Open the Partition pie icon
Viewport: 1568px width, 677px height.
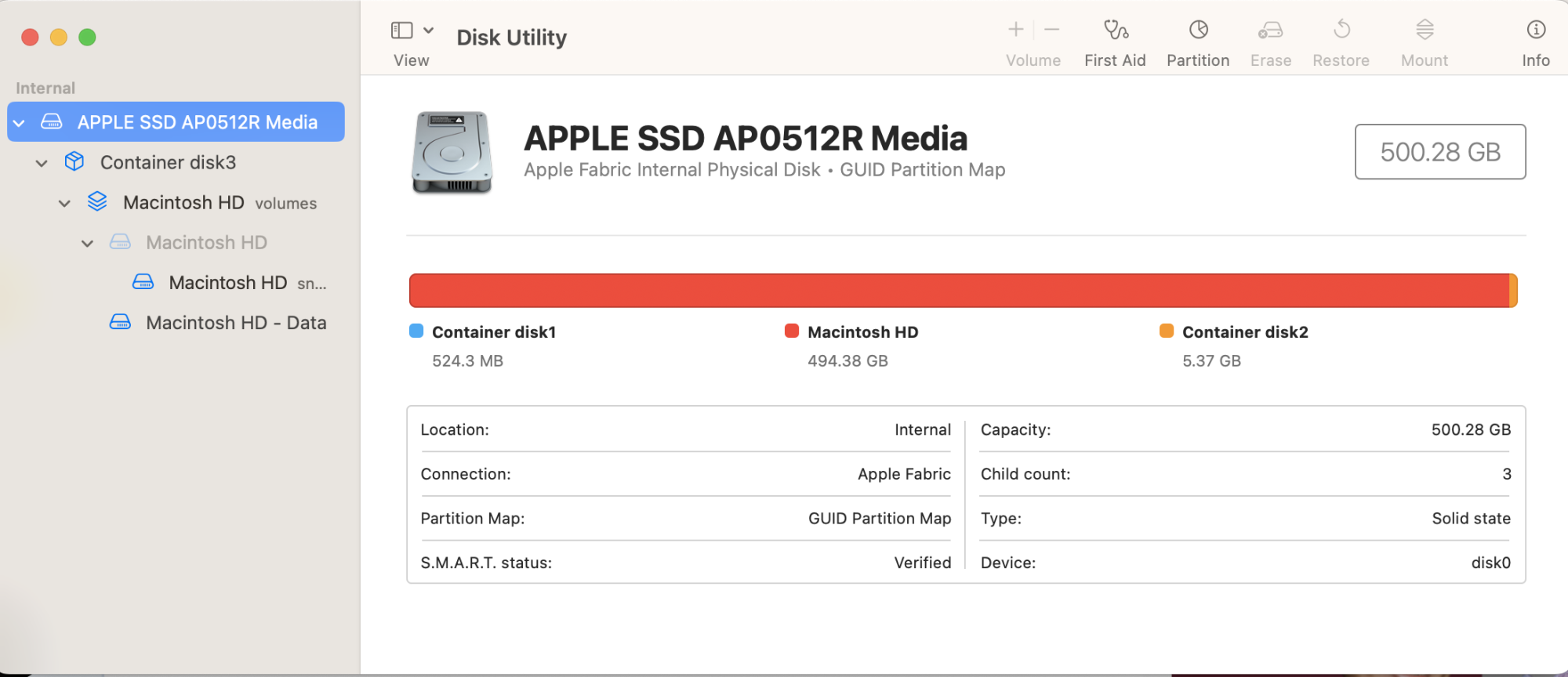[x=1198, y=30]
